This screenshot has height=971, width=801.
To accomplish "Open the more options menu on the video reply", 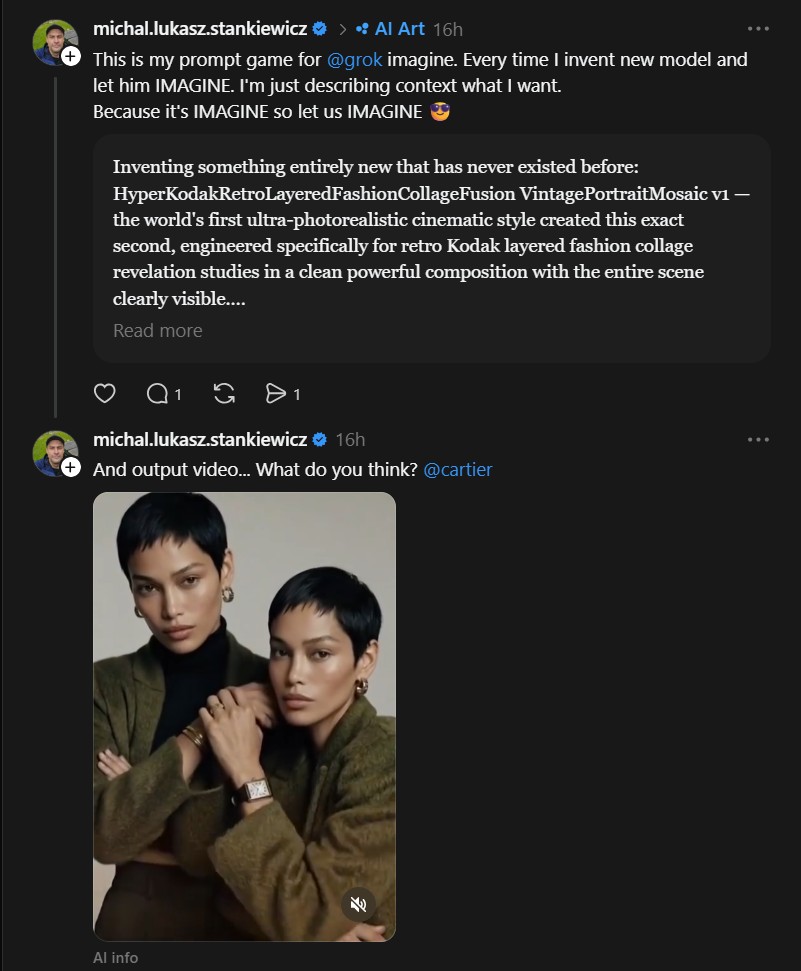I will 758,439.
